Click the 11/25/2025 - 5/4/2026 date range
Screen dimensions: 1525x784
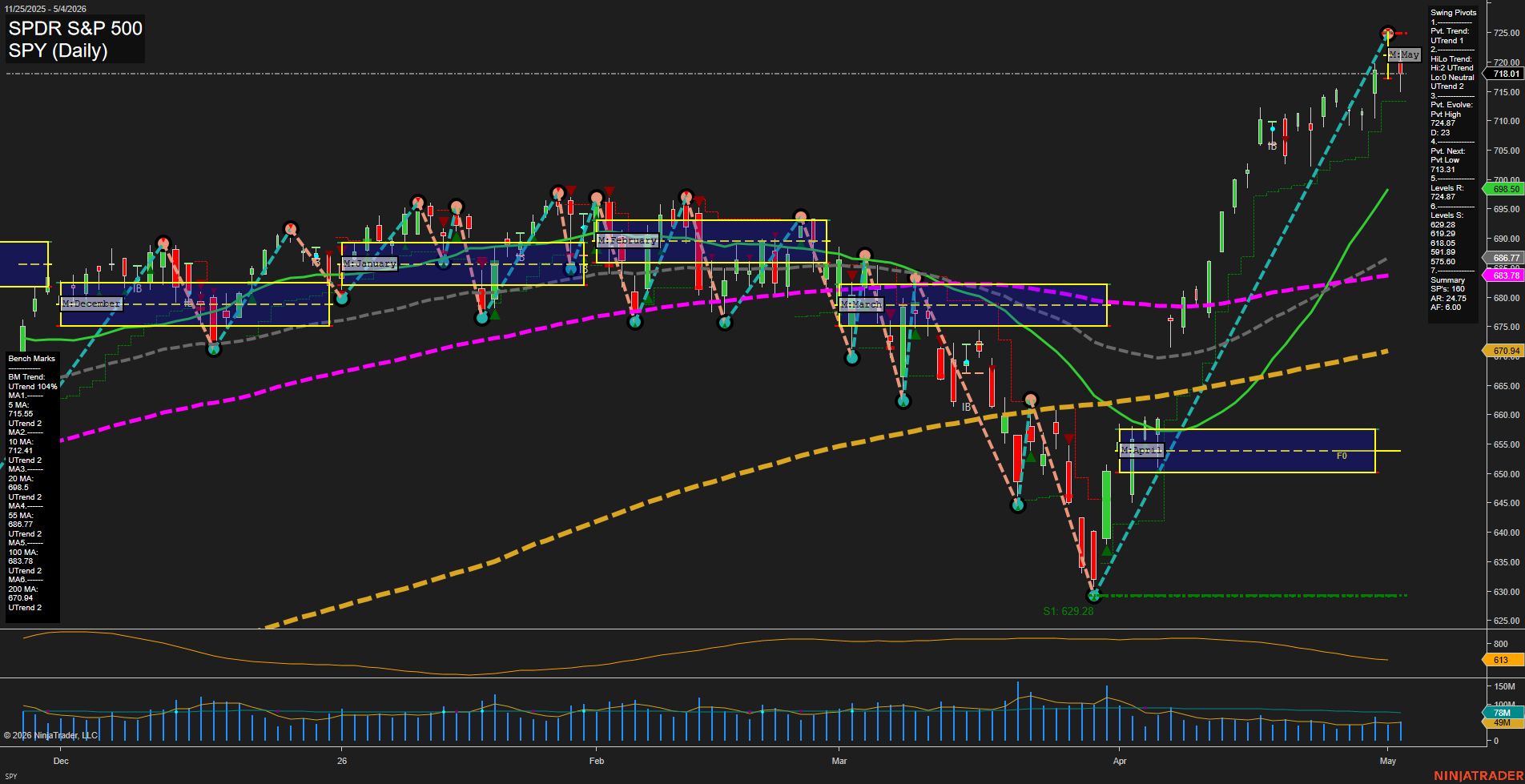click(46, 9)
